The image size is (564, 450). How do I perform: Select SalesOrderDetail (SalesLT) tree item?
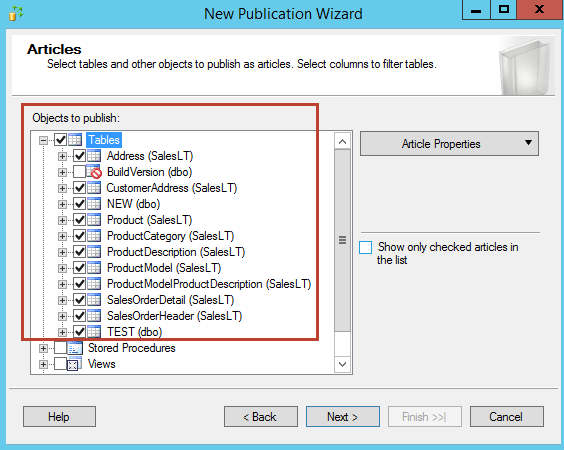[x=170, y=300]
